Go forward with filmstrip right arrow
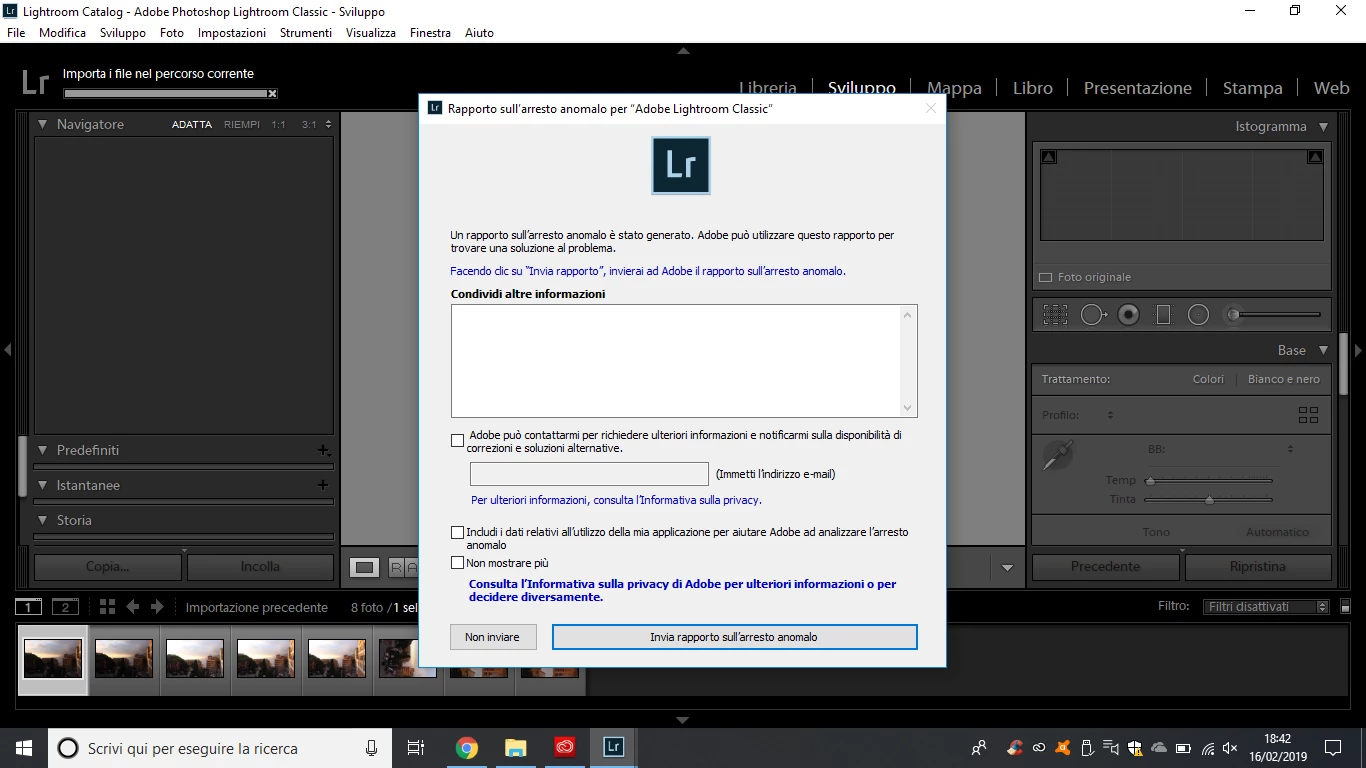Viewport: 1366px width, 768px height. [x=157, y=607]
